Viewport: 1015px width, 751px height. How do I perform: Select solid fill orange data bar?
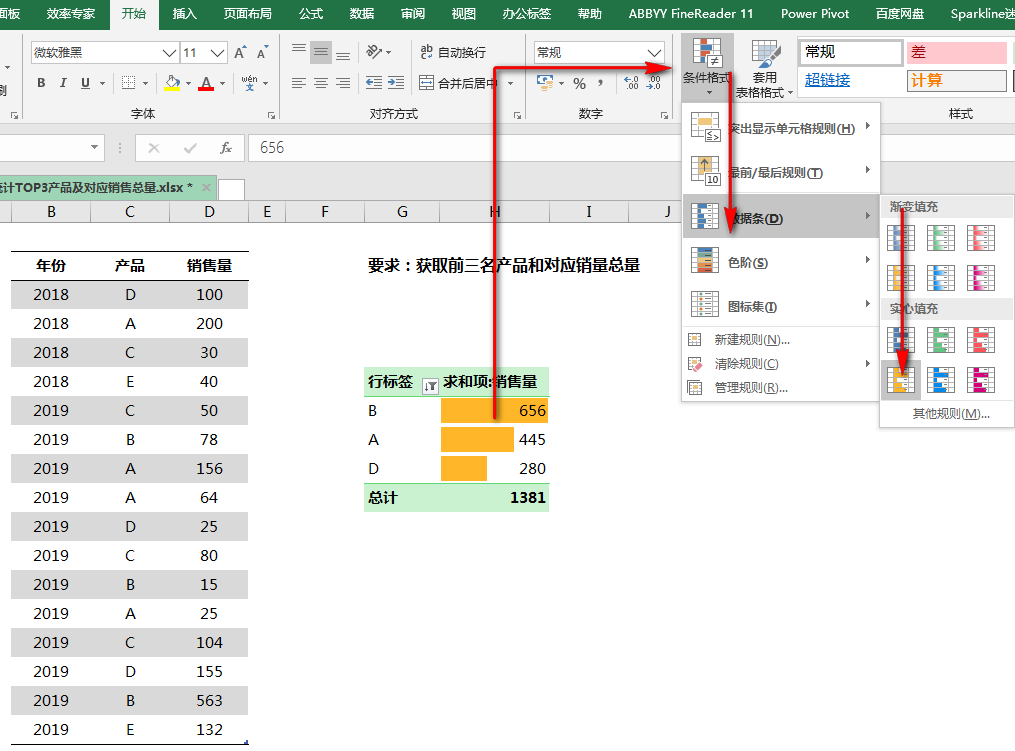click(x=900, y=380)
